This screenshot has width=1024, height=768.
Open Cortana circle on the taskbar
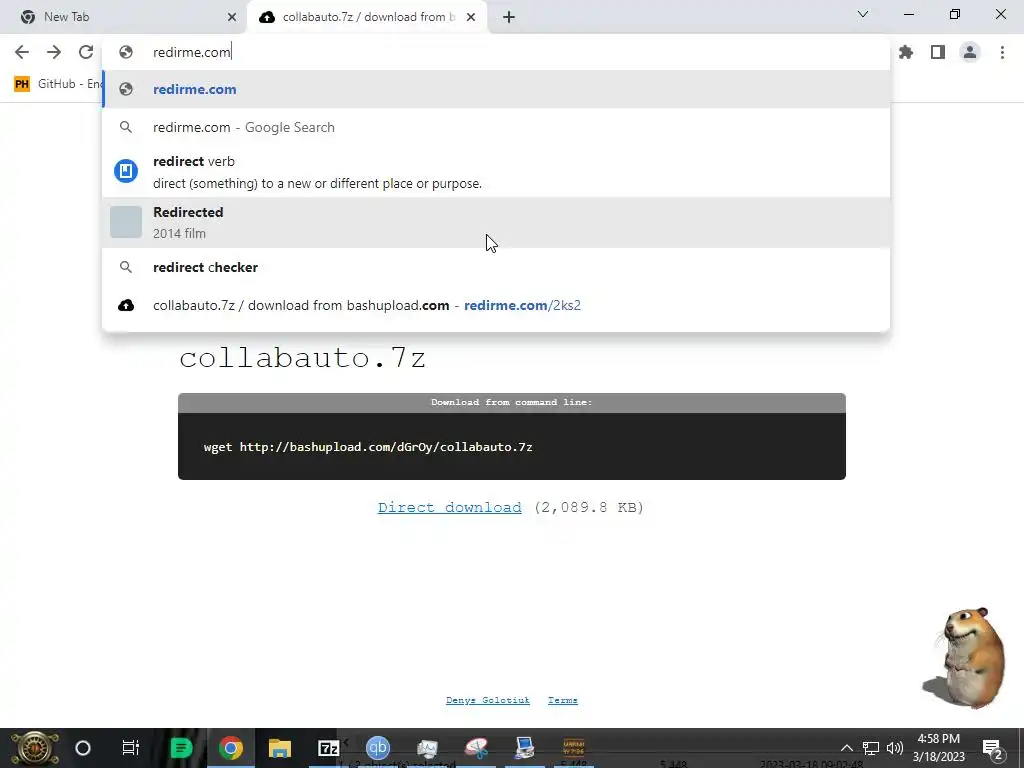pyautogui.click(x=83, y=748)
